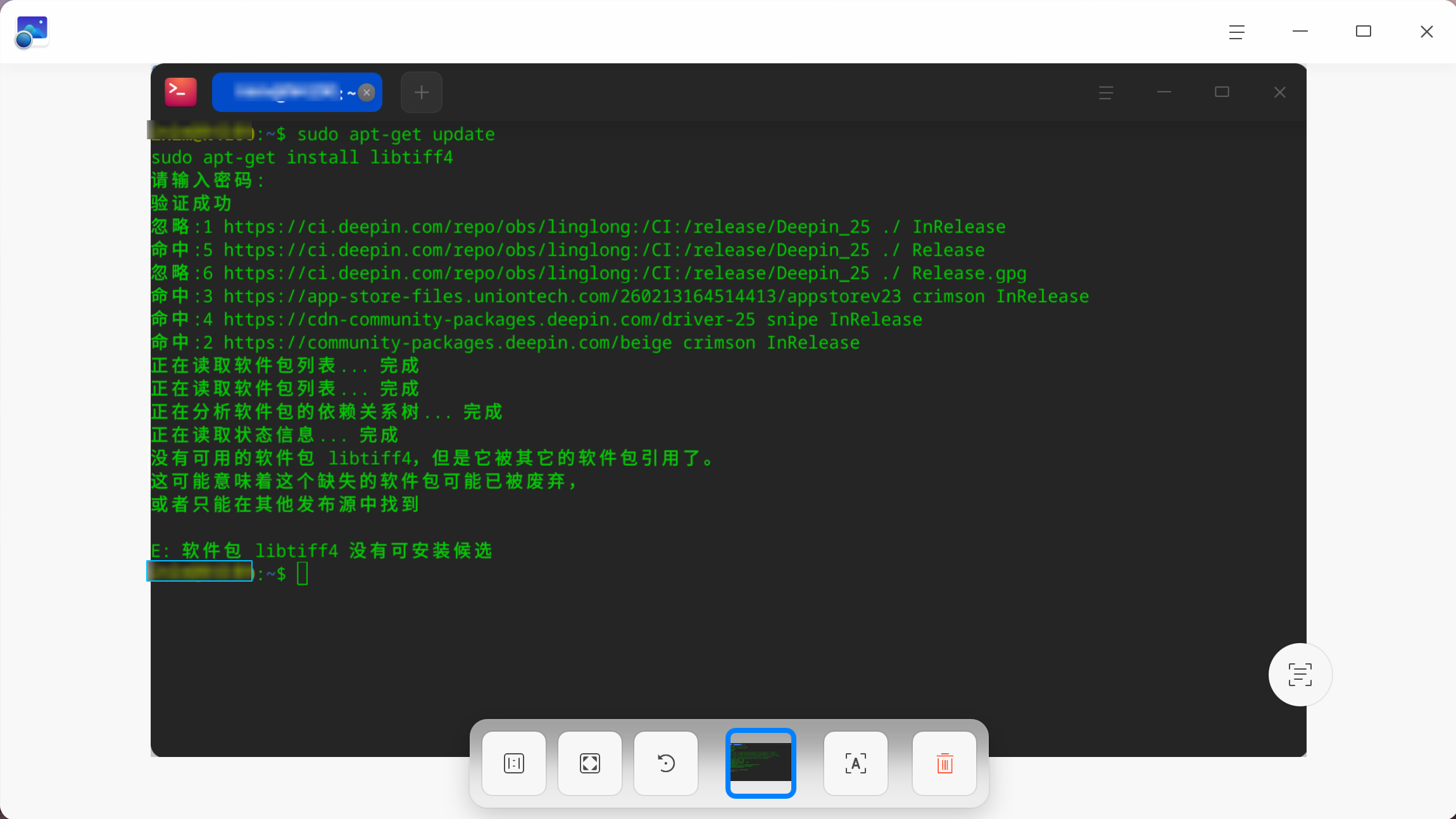The height and width of the screenshot is (819, 1456).
Task: Delete the current image with trash icon
Action: click(944, 763)
